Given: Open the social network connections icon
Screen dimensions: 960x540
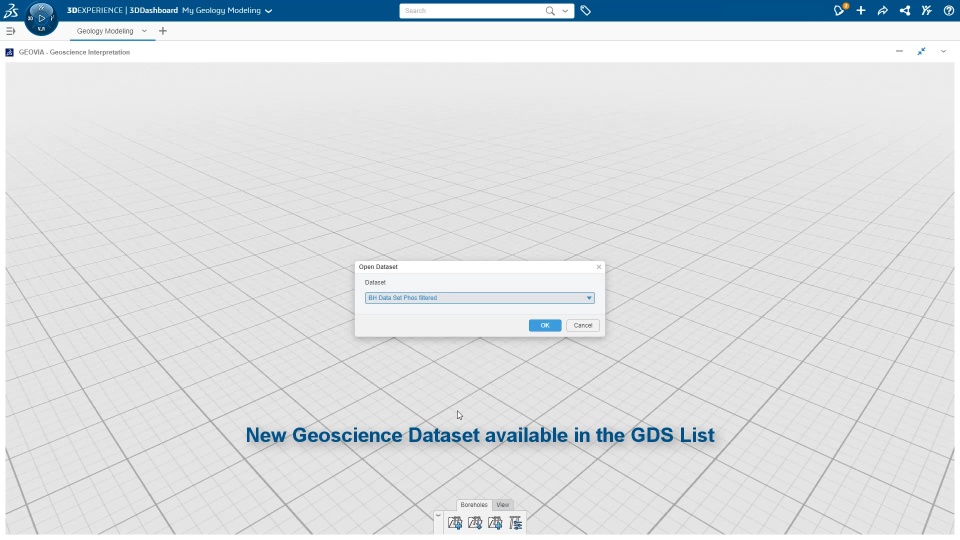Looking at the screenshot, I should point(904,10).
